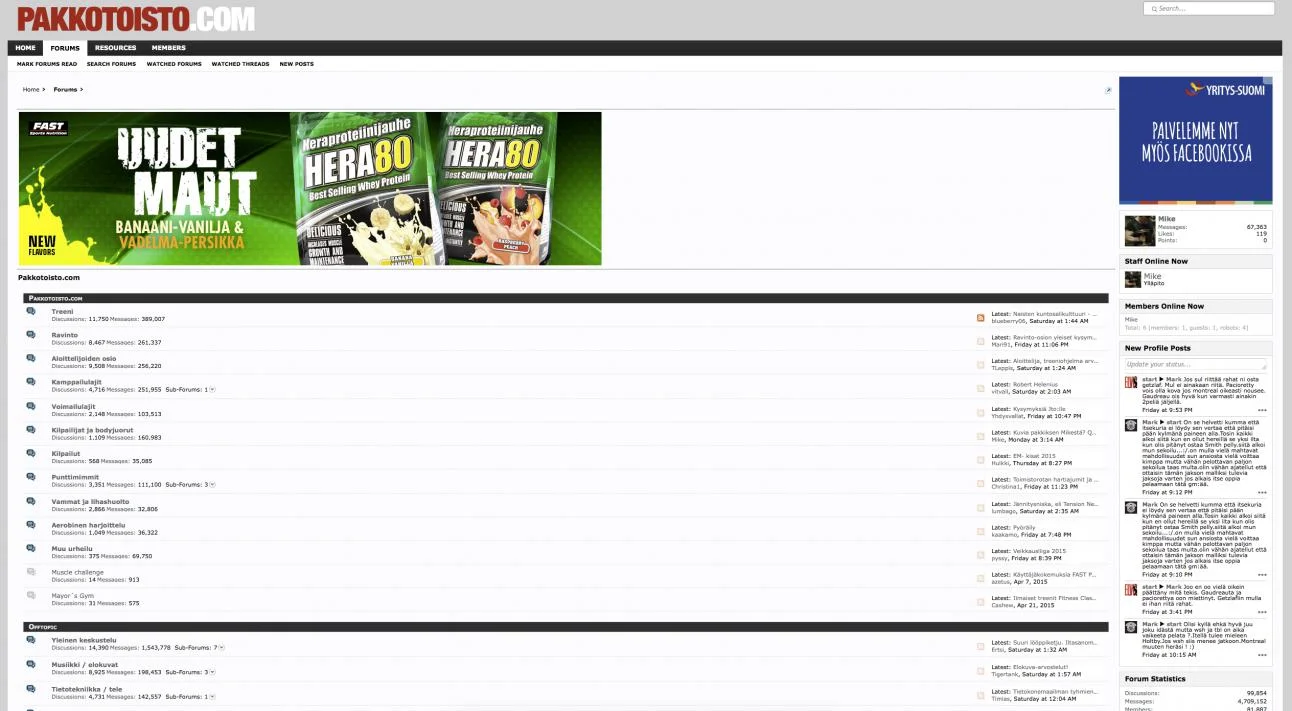
Task: Show sub-forums for Musiikki / elokuvat
Action: (212, 672)
